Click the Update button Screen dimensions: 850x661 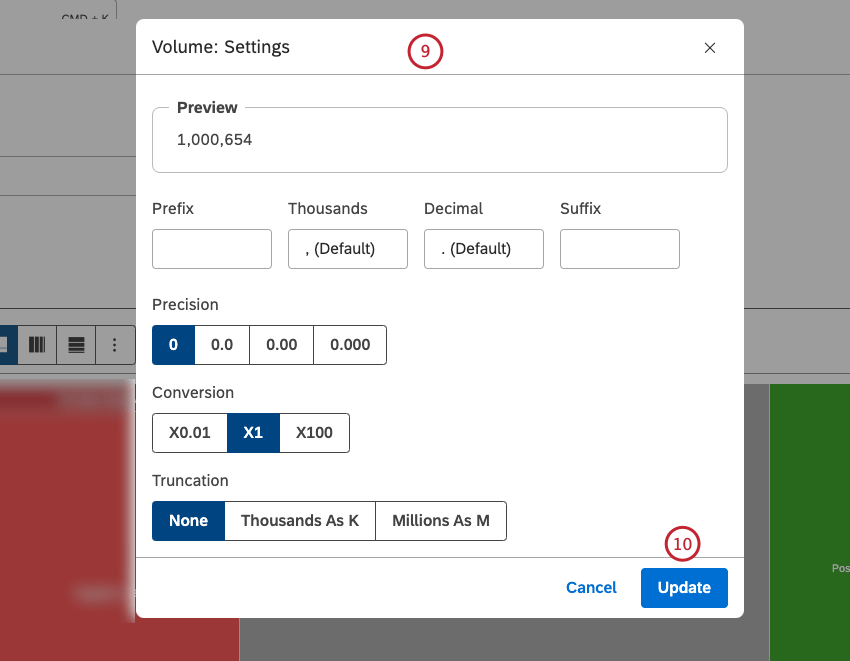pyautogui.click(x=684, y=587)
